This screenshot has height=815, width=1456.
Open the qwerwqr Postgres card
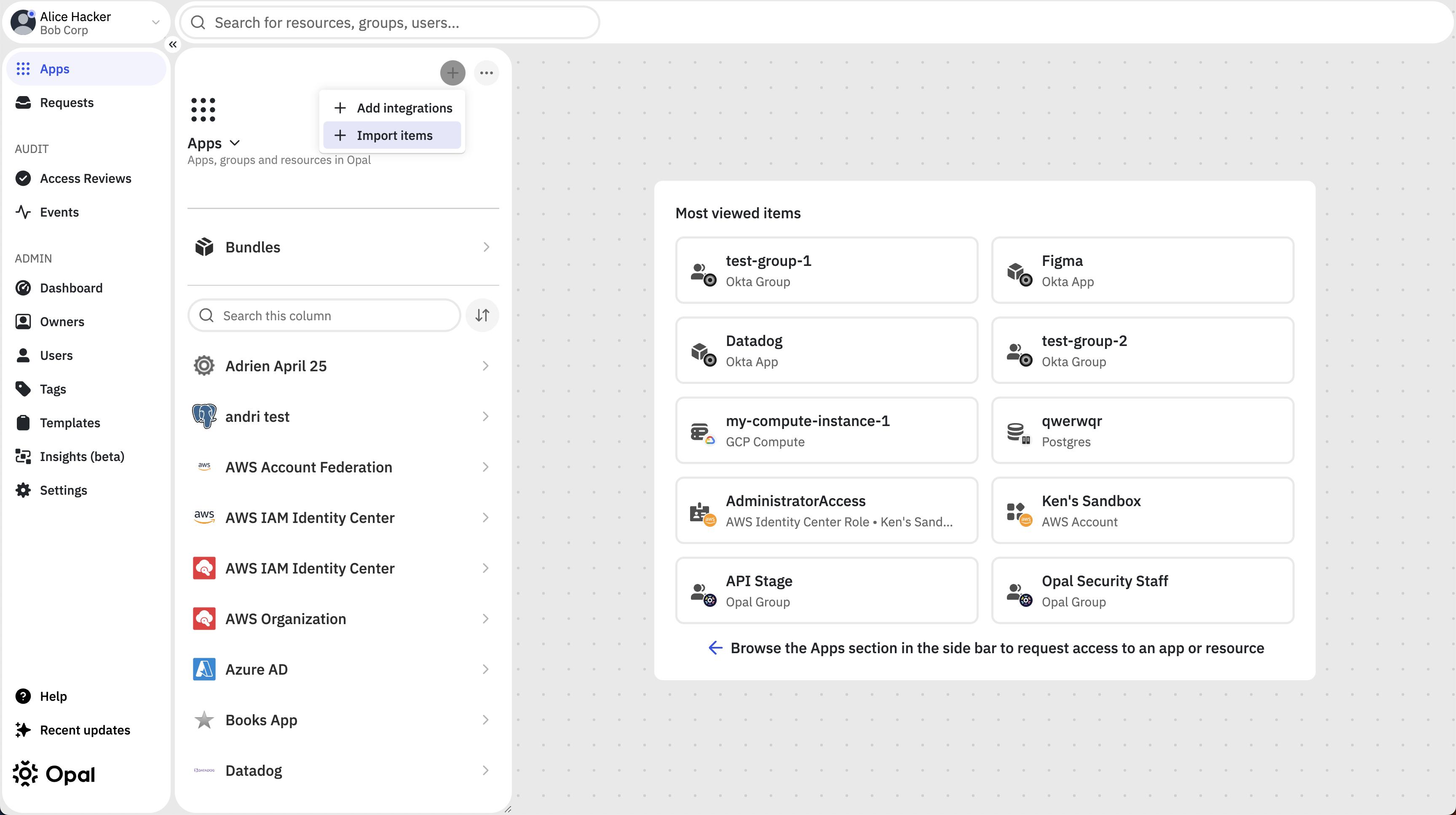(x=1143, y=431)
